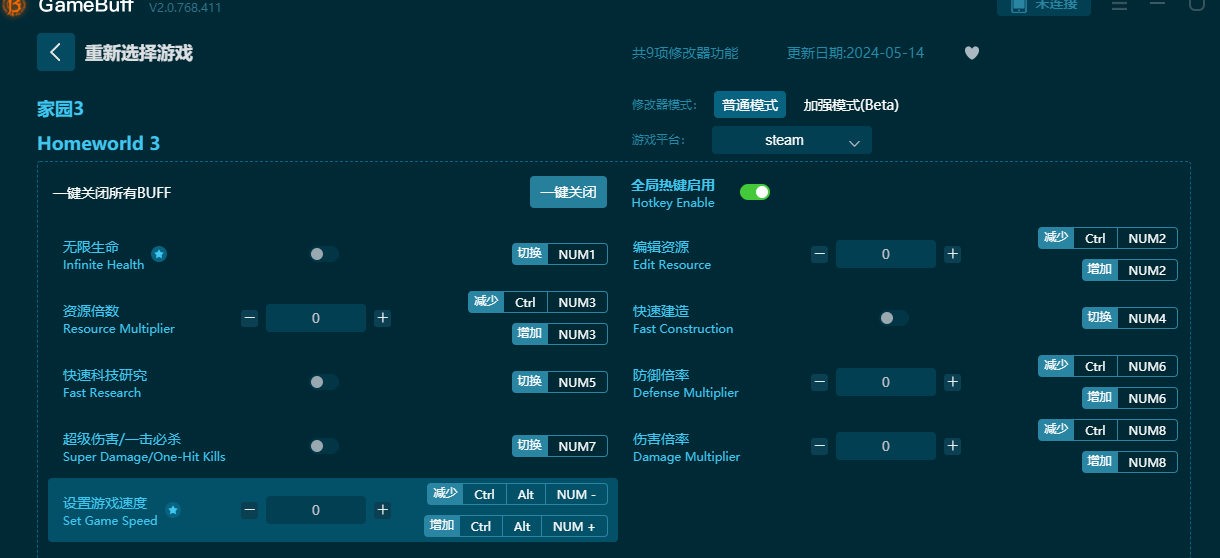Click NUM3 in Resource Multiplier increase row
The image size is (1220, 558).
577,334
